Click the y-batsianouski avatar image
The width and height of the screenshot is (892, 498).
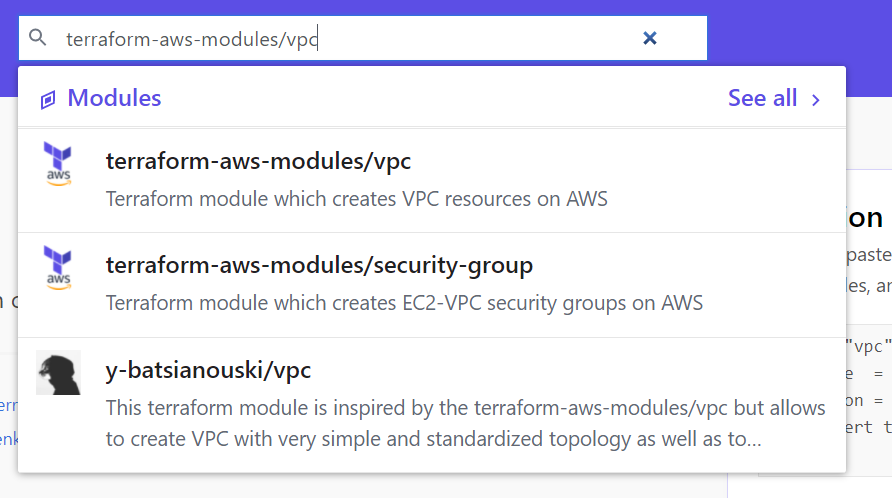click(x=58, y=373)
